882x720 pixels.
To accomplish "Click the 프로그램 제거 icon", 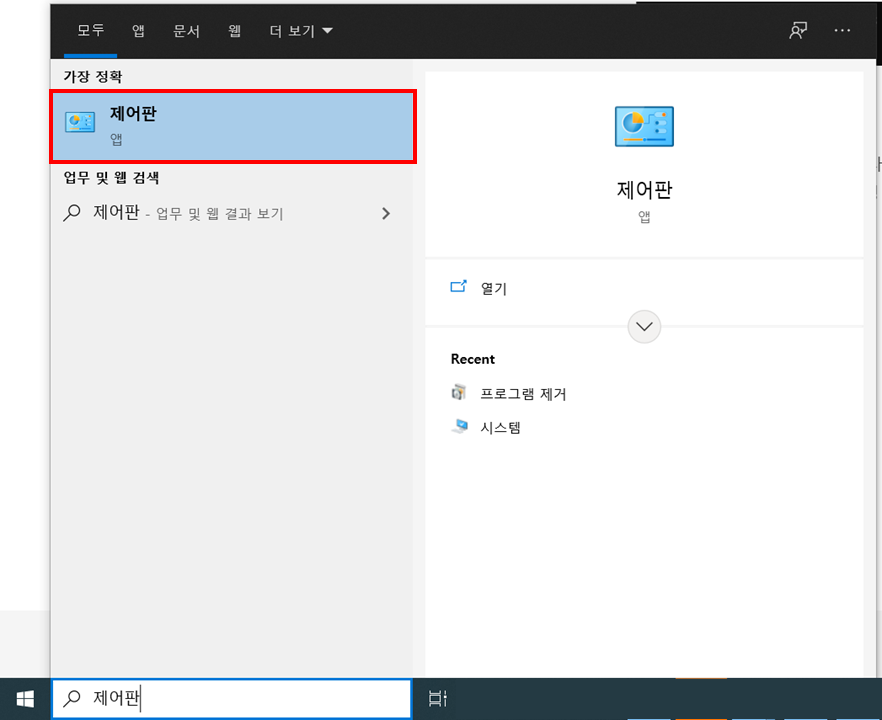I will (x=459, y=392).
